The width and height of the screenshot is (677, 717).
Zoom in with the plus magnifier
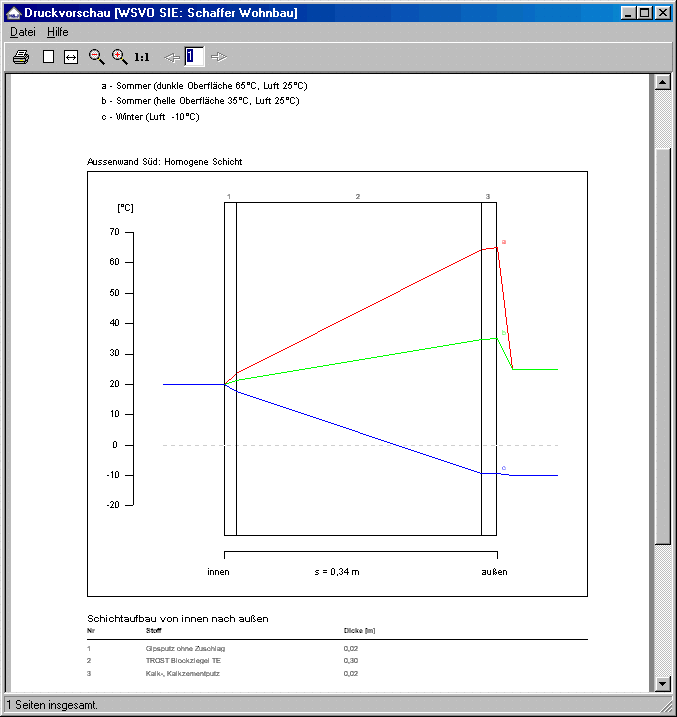120,57
